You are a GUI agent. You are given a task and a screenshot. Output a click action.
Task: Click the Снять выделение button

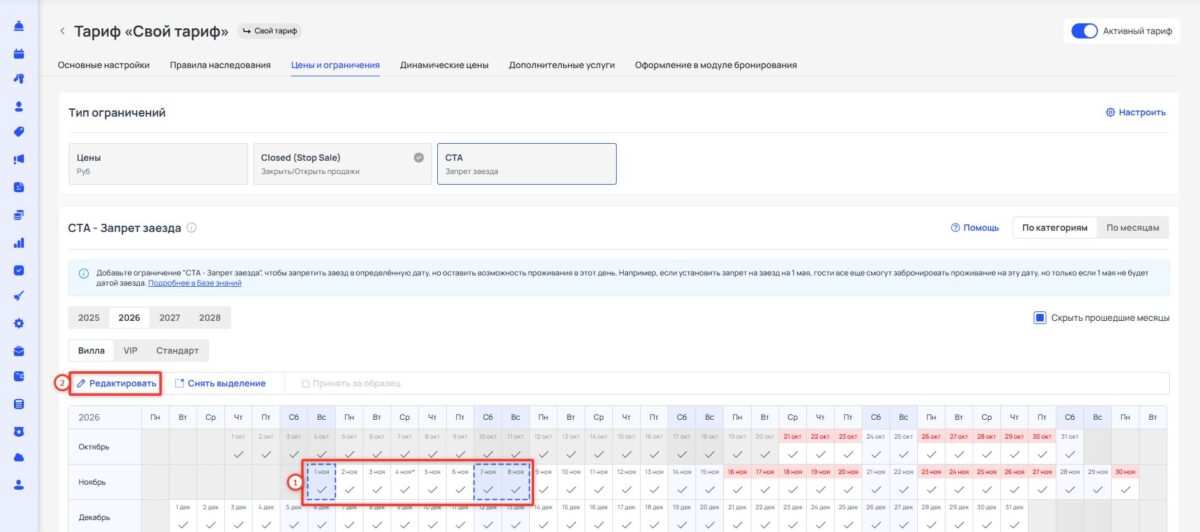220,383
